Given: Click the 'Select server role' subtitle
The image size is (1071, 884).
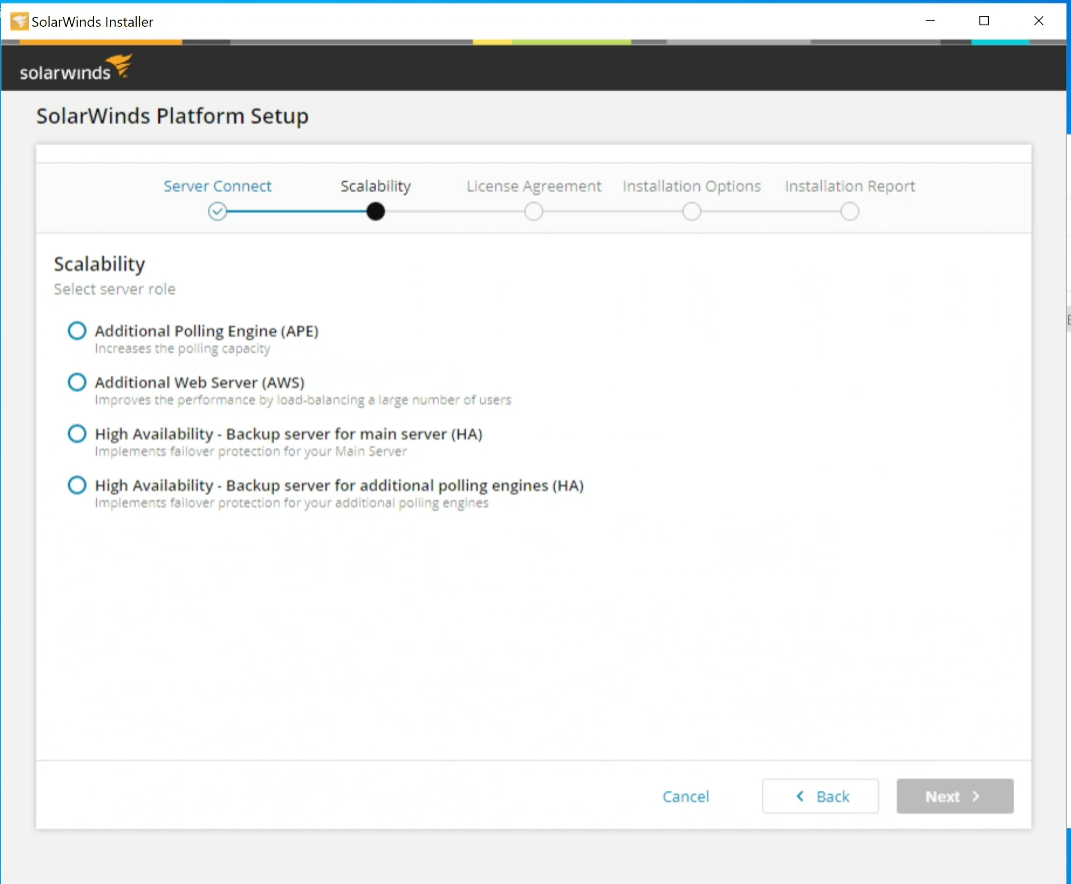Looking at the screenshot, I should coord(115,289).
